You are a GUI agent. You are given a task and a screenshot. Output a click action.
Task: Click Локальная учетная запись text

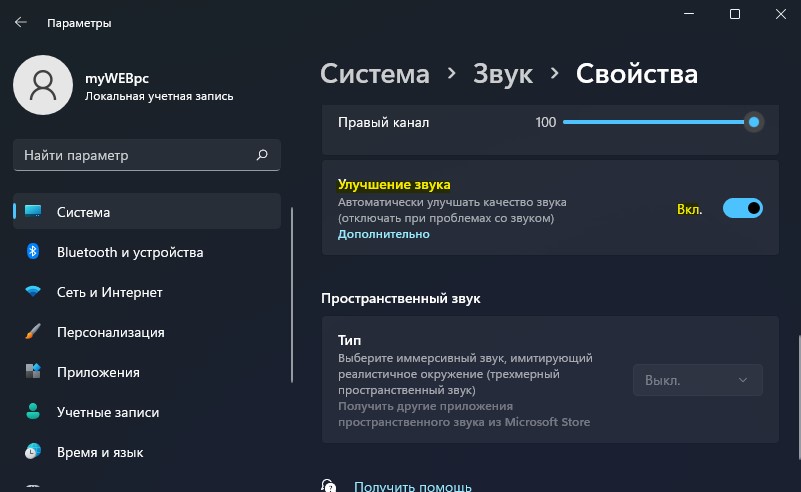[x=159, y=96]
